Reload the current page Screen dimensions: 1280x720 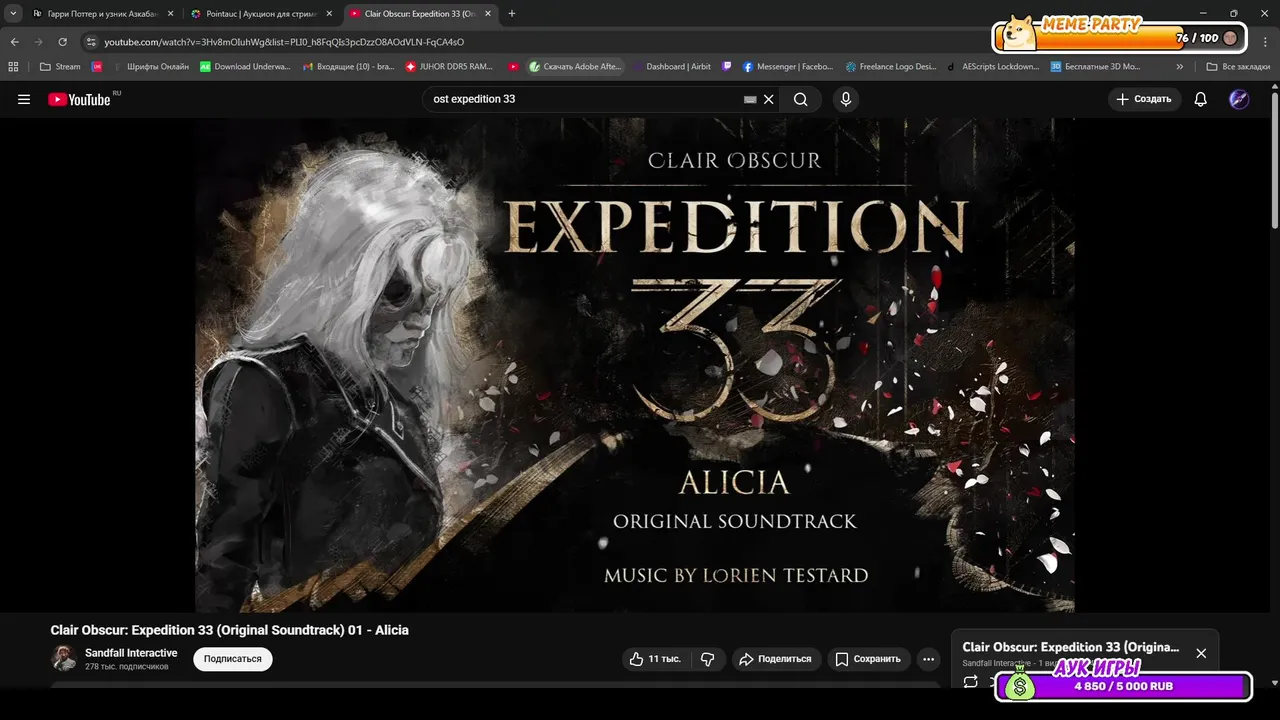(x=63, y=42)
